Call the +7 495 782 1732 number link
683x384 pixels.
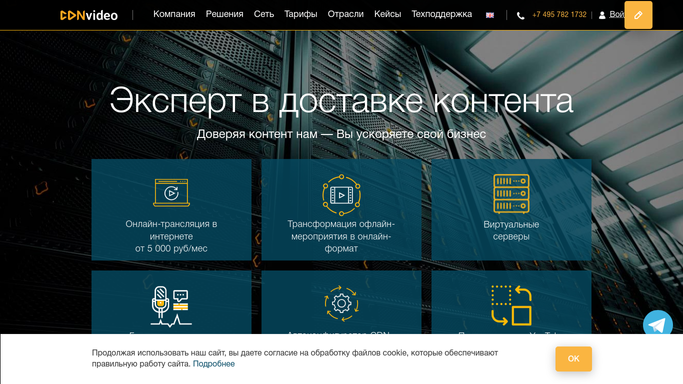(x=559, y=15)
